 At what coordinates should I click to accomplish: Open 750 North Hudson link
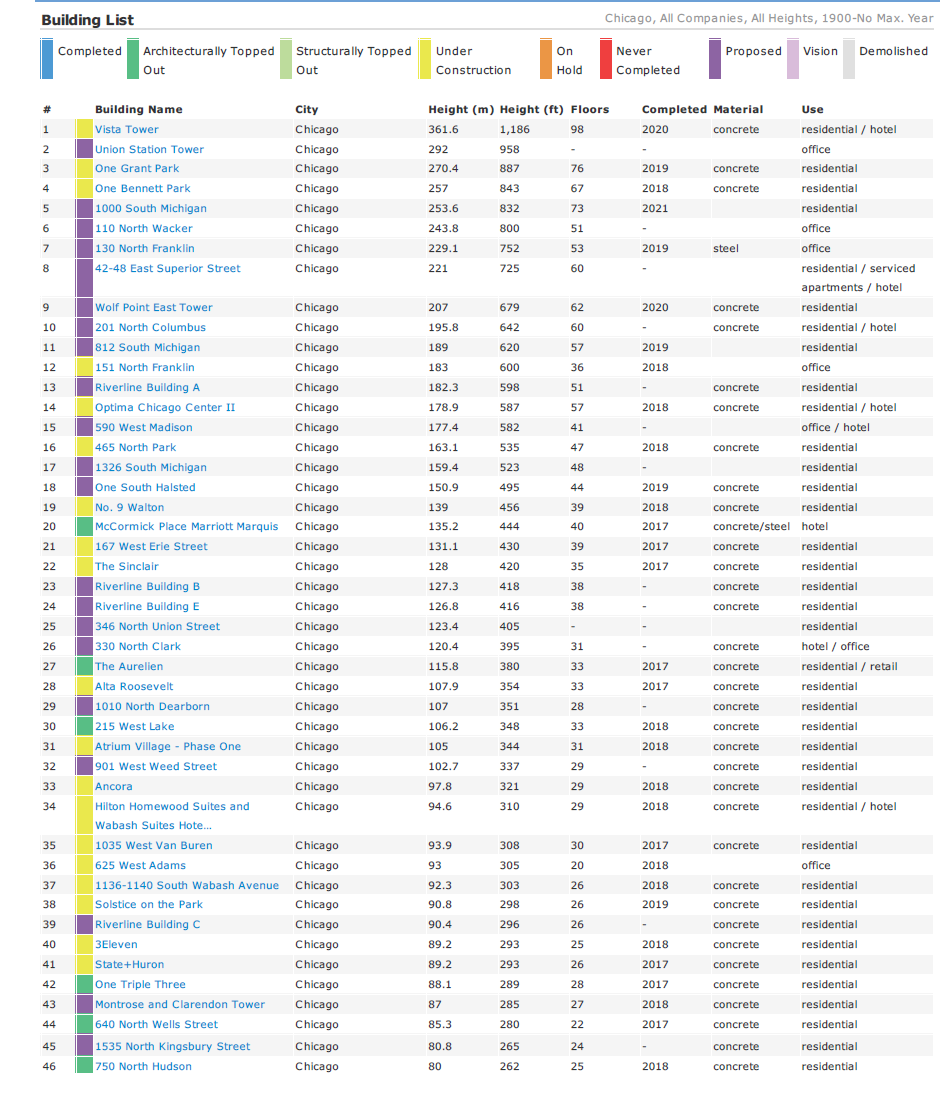(143, 1067)
